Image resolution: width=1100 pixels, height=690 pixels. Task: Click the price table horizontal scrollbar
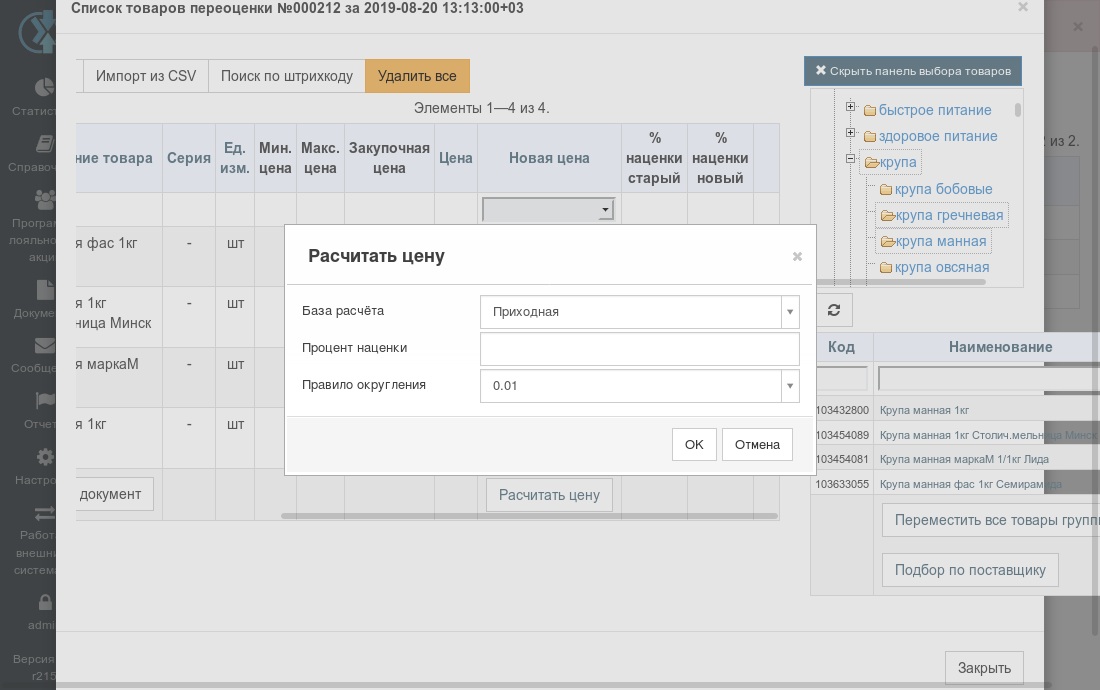click(529, 516)
